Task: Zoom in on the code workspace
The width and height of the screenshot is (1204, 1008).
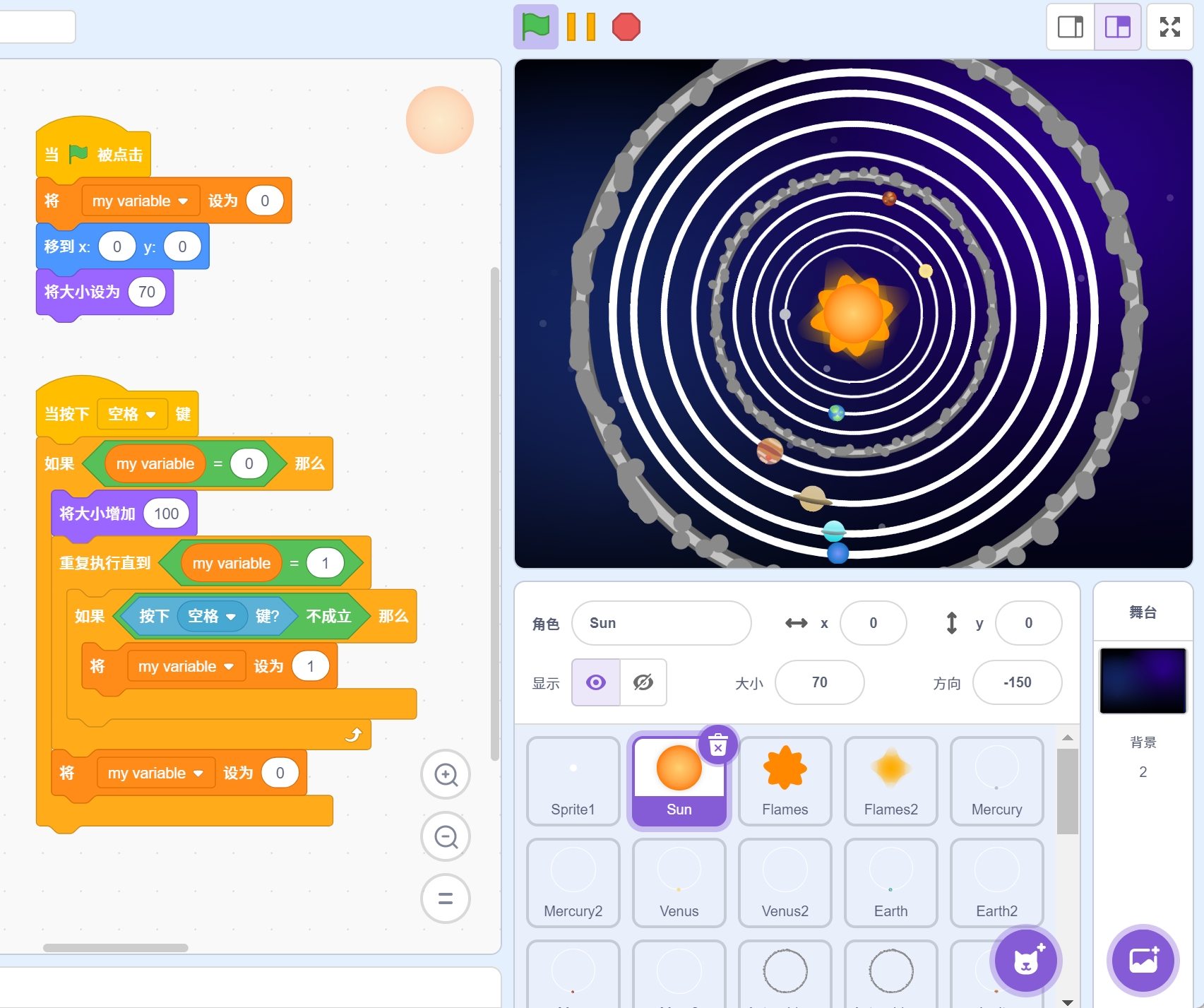Action: pyautogui.click(x=446, y=775)
